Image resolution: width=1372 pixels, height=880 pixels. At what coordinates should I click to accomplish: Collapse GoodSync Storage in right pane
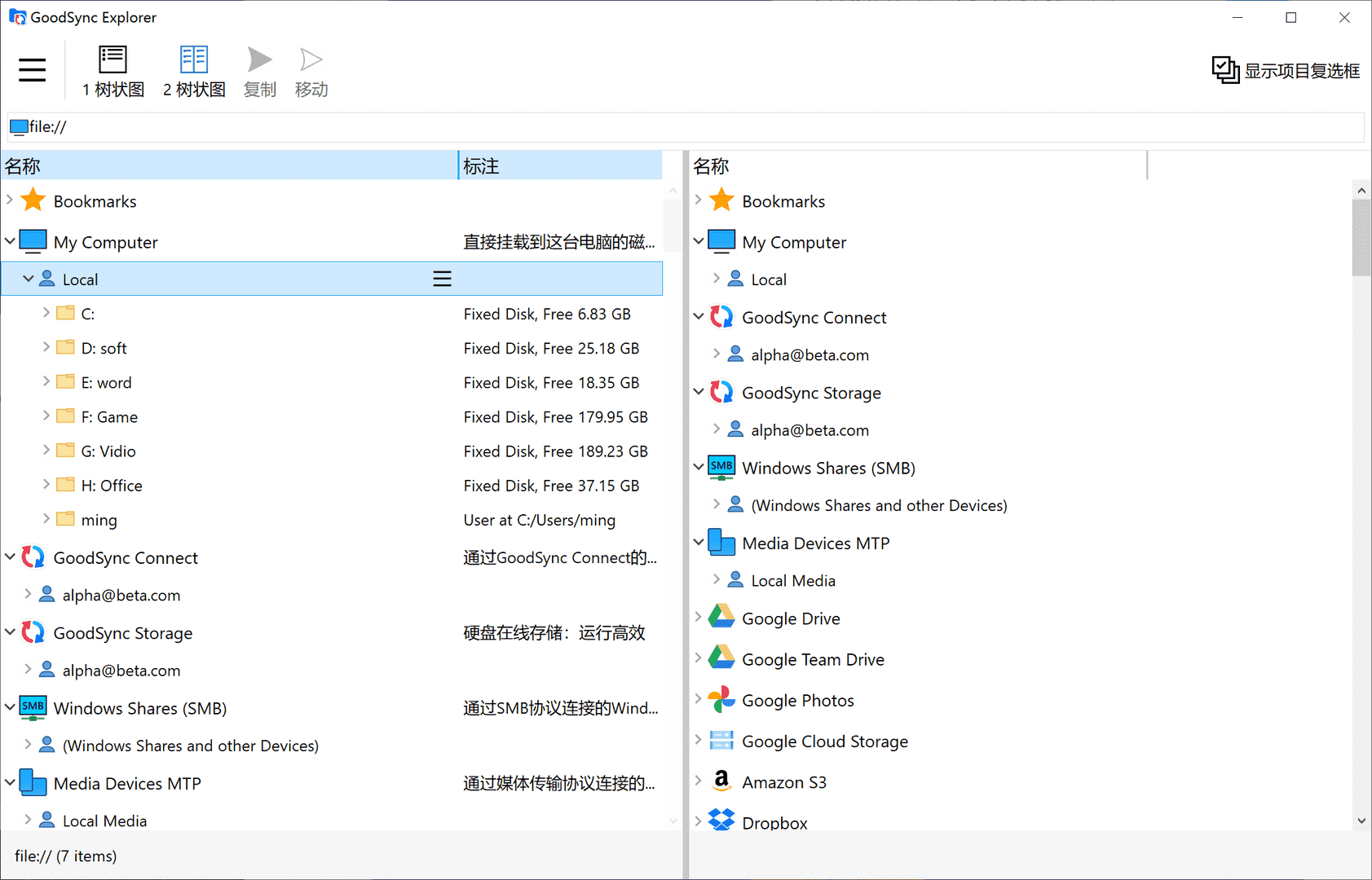pos(699,392)
